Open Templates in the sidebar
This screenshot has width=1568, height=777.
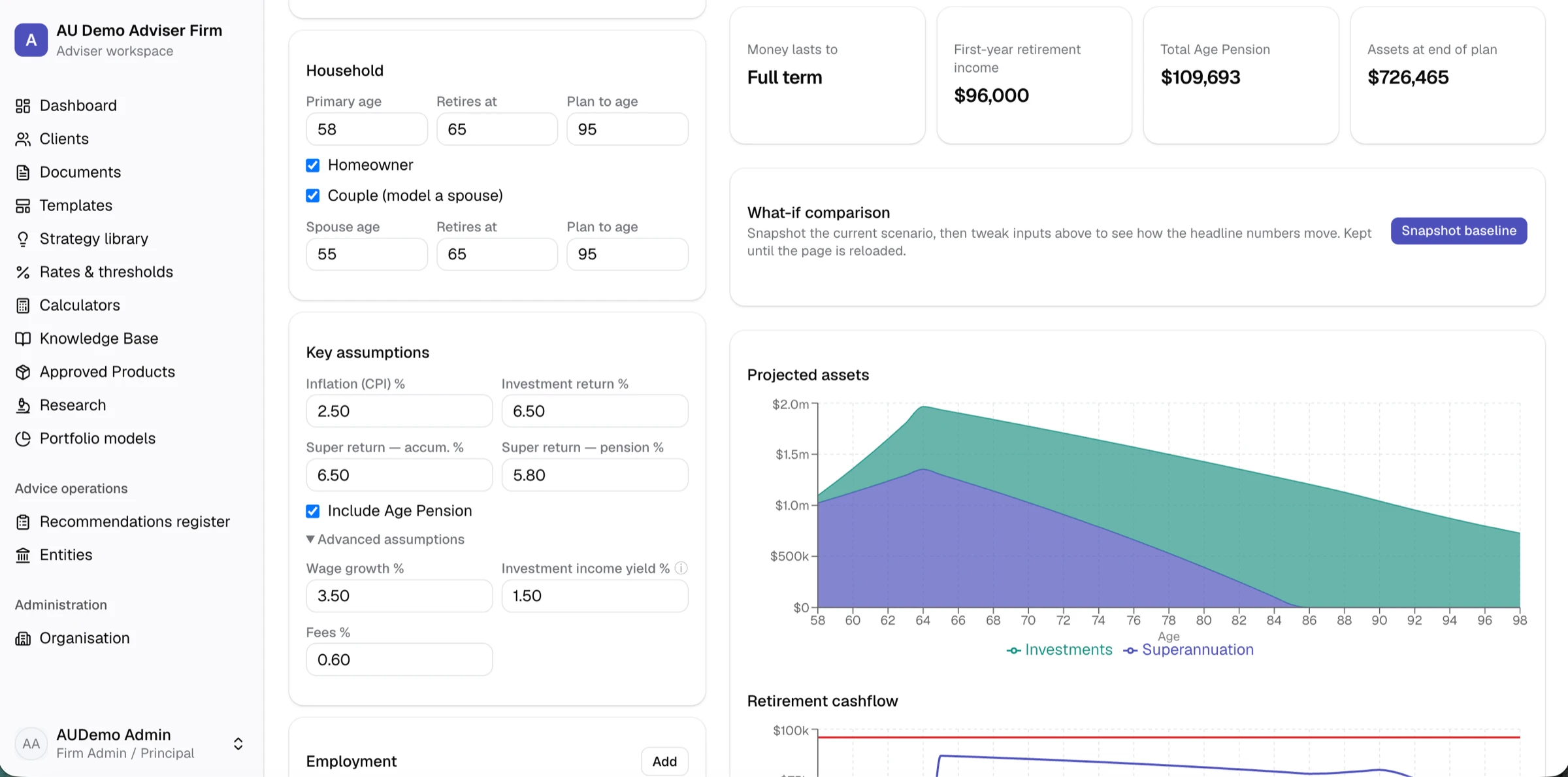click(x=76, y=206)
